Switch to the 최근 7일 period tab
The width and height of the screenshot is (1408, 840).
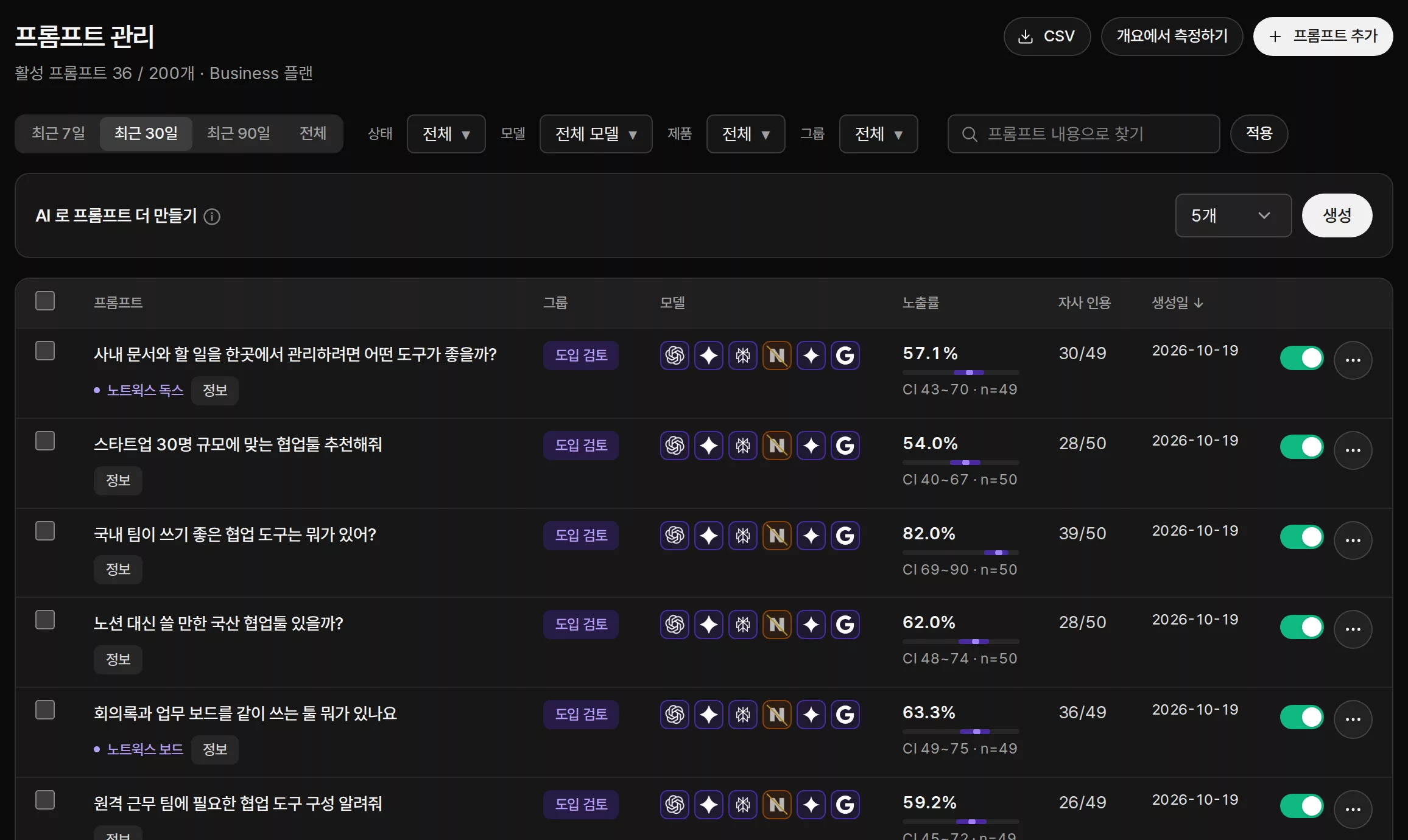pos(58,133)
